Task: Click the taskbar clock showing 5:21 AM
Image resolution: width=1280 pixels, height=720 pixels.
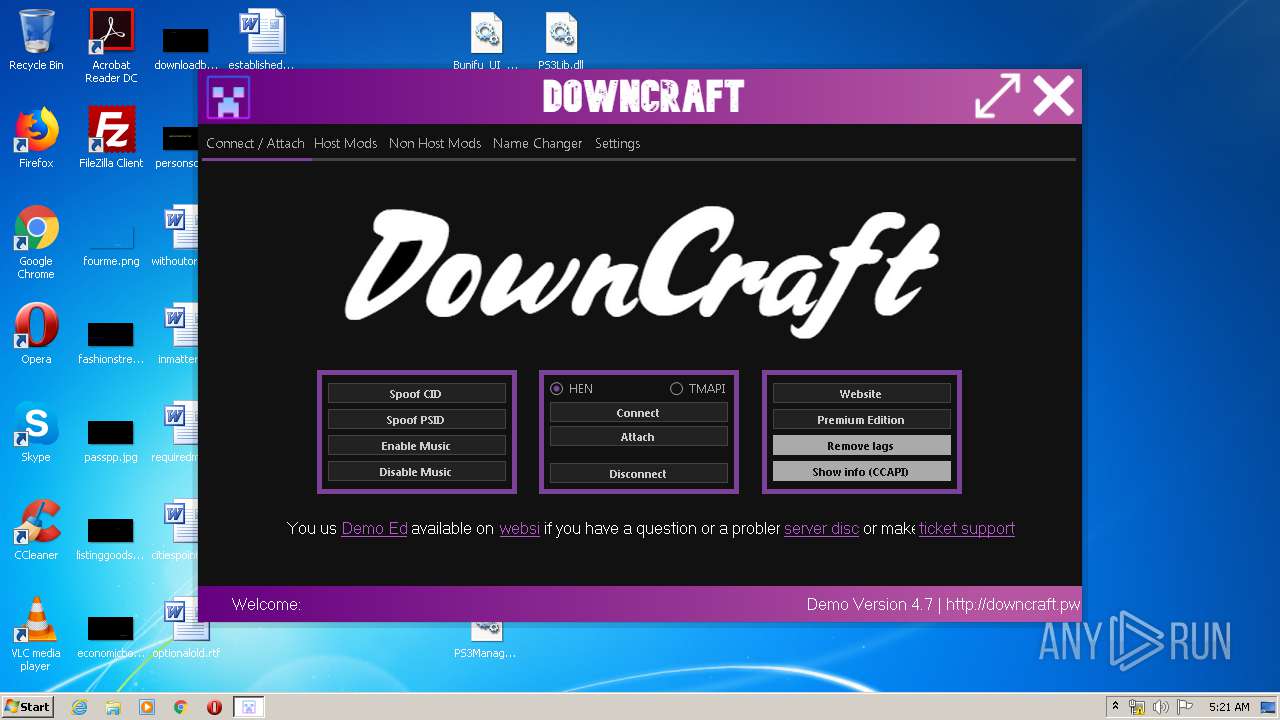Action: 1229,707
